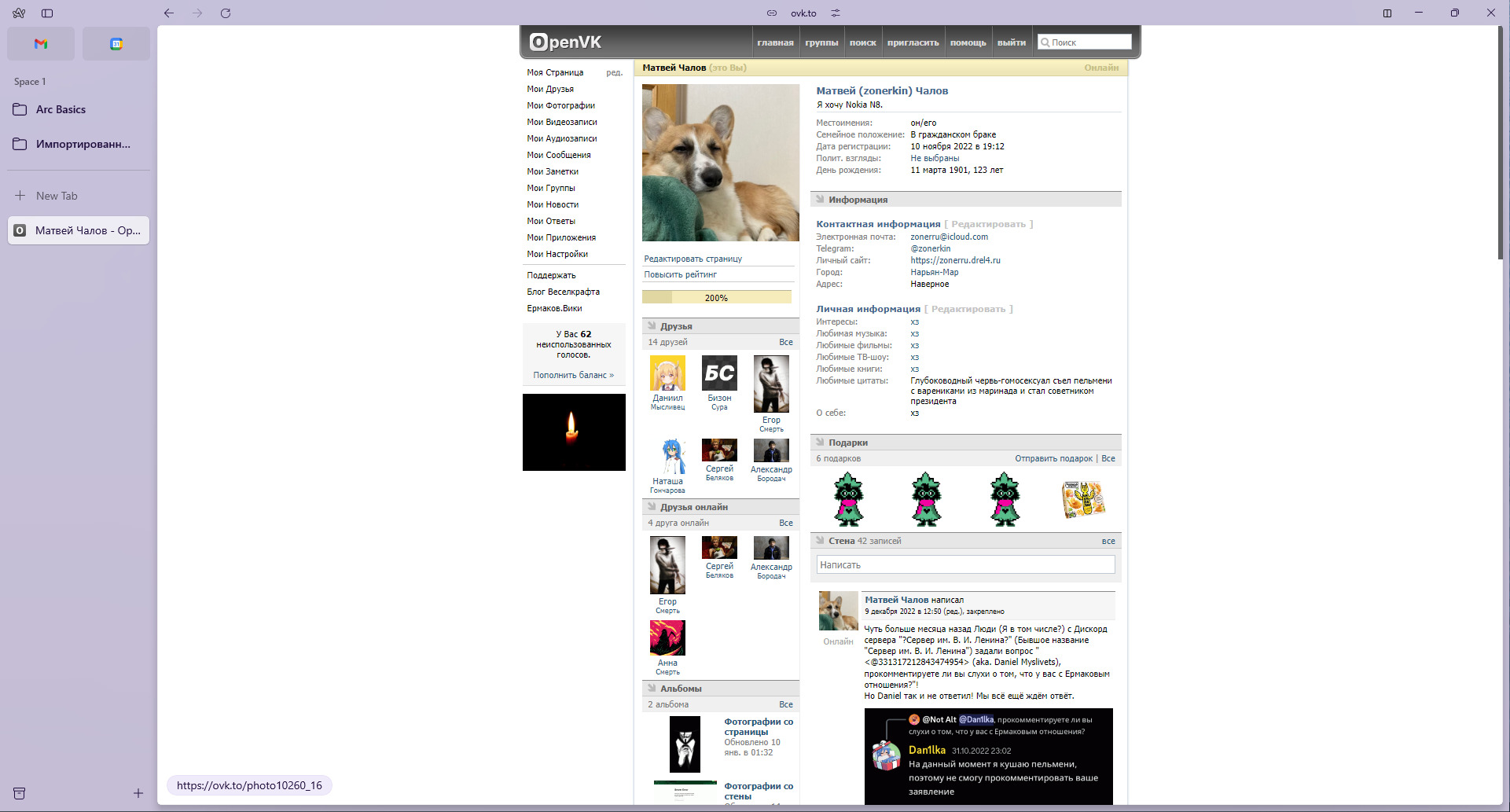The width and height of the screenshot is (1510, 812).
Task: Open site controls icon next to ovk.to
Action: [x=836, y=13]
